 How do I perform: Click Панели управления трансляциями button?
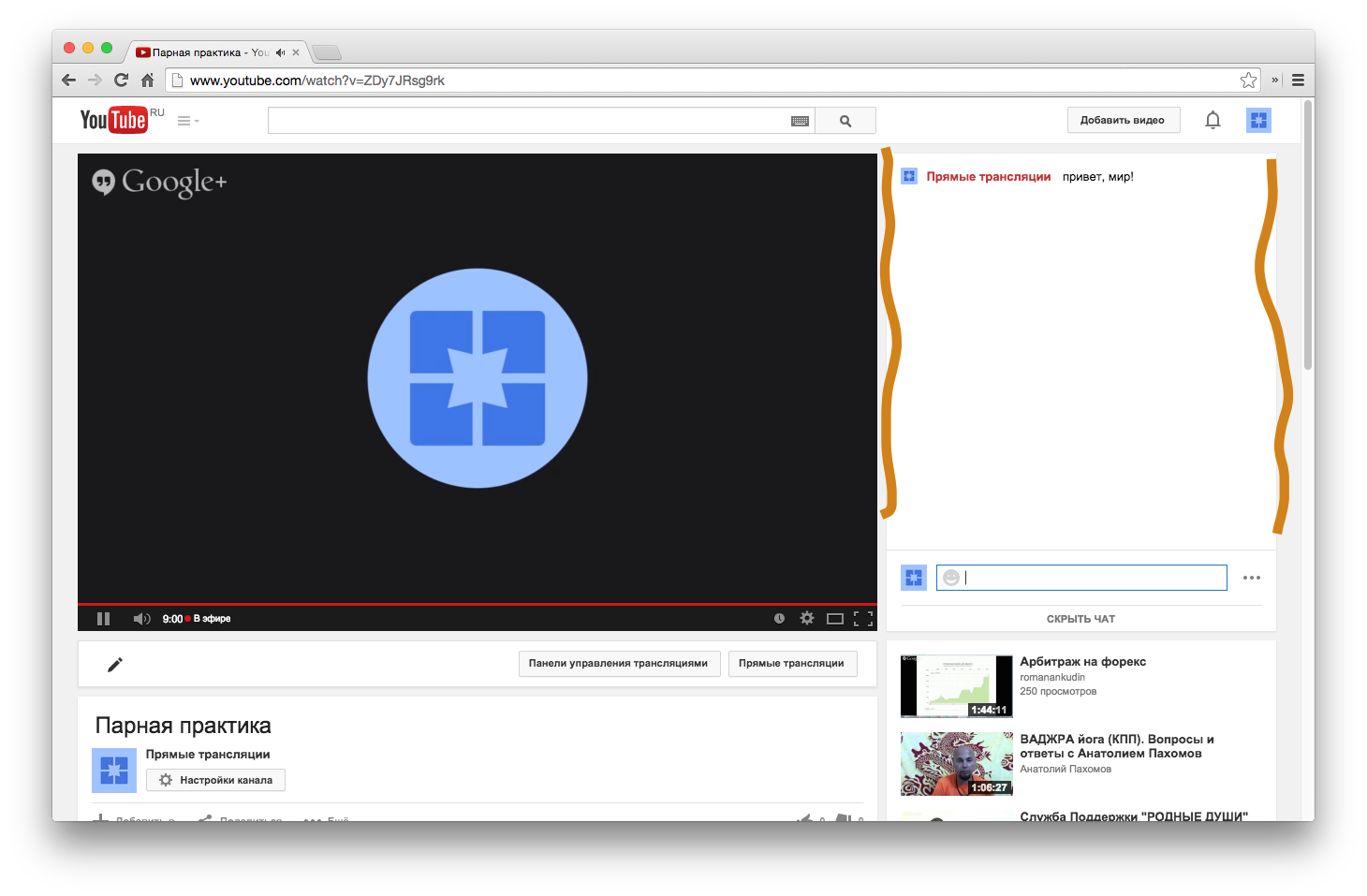[618, 664]
